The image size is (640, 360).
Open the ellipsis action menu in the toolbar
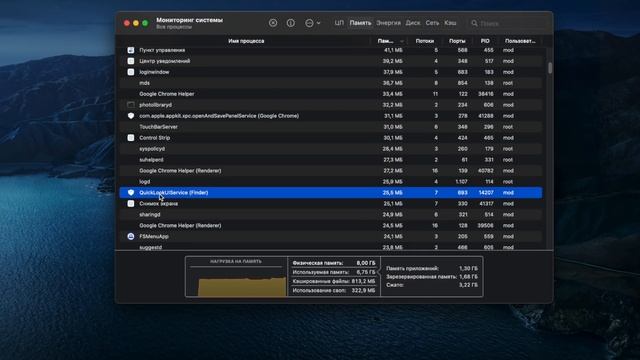tap(313, 23)
